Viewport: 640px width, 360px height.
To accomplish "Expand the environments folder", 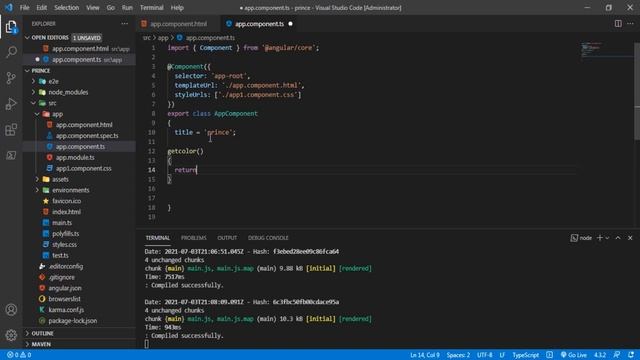I will click(x=37, y=190).
